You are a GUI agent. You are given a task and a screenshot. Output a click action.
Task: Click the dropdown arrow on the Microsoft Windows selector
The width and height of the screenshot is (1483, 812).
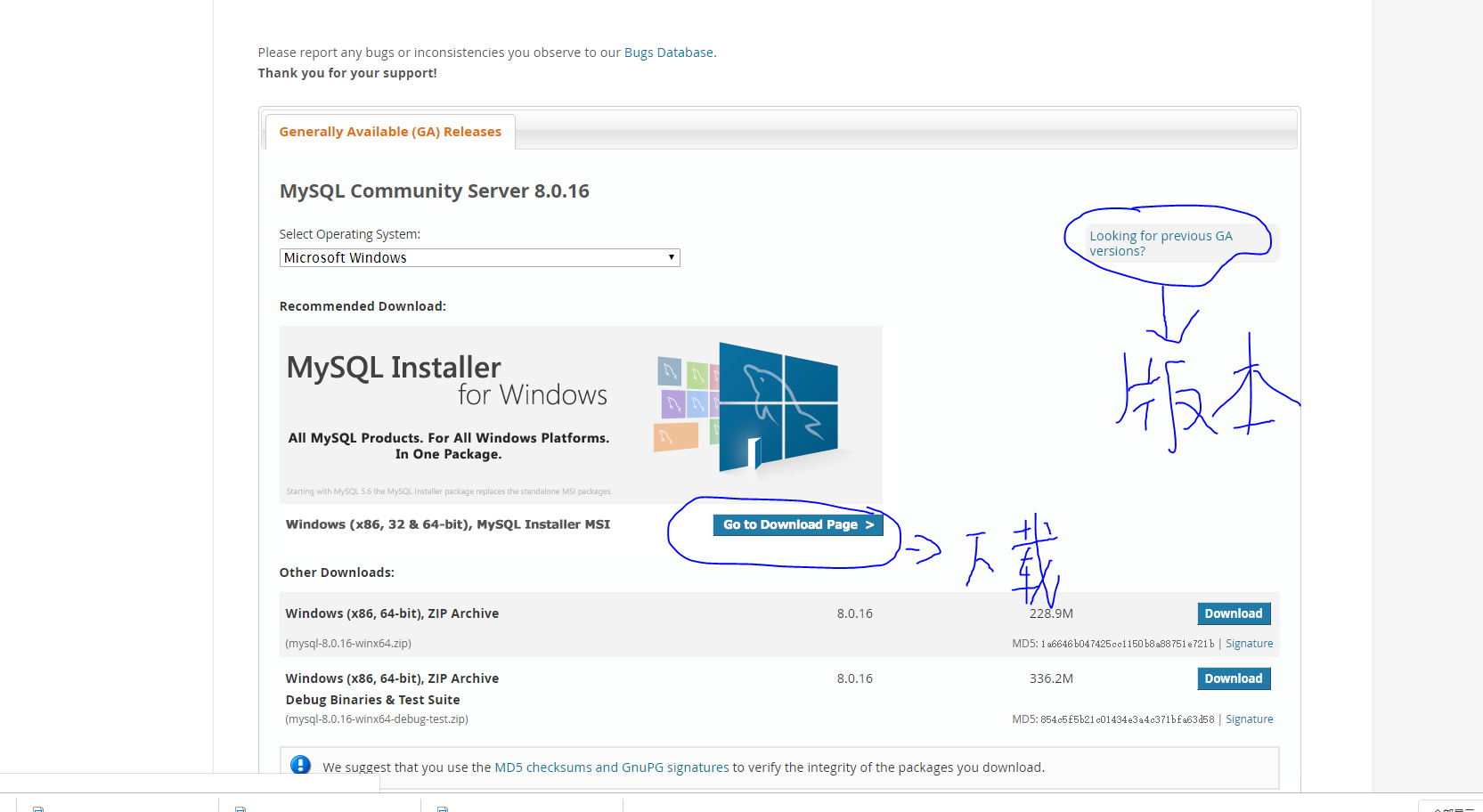click(671, 257)
